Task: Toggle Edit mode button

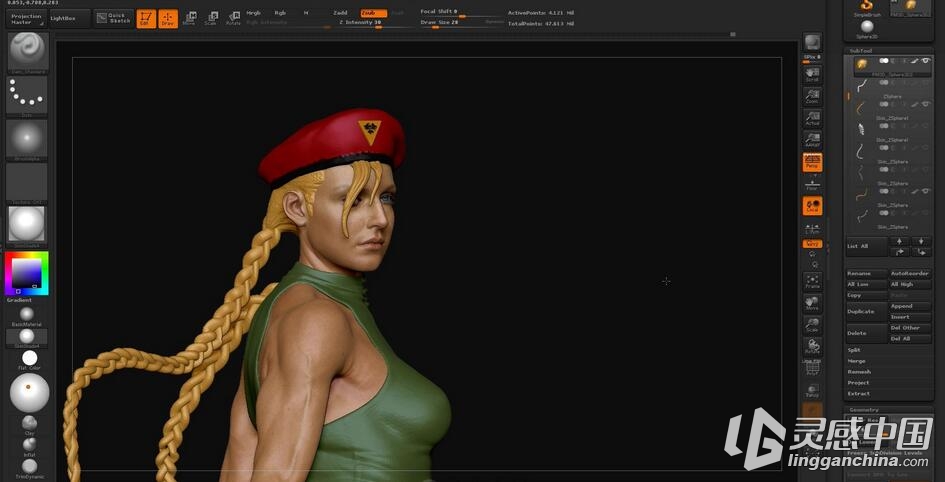Action: [146, 19]
